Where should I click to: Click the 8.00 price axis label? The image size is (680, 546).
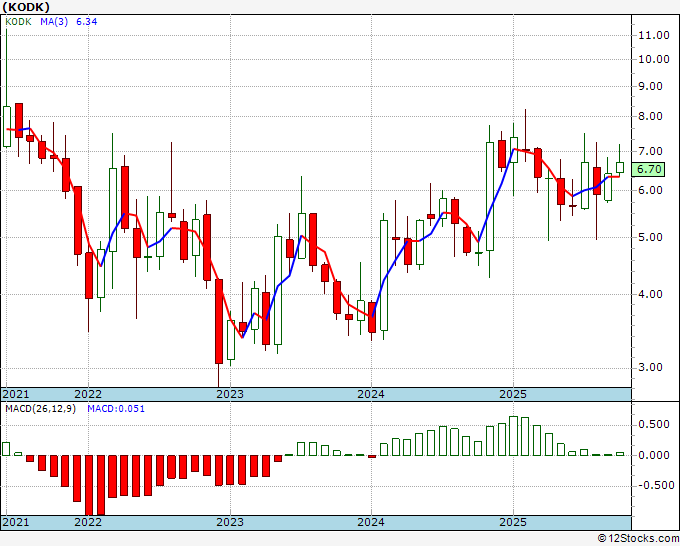pyautogui.click(x=651, y=116)
